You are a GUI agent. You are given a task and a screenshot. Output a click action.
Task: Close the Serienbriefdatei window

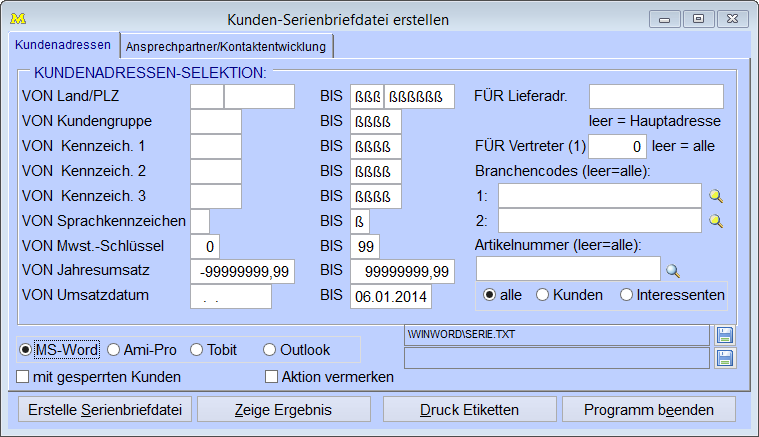(732, 19)
